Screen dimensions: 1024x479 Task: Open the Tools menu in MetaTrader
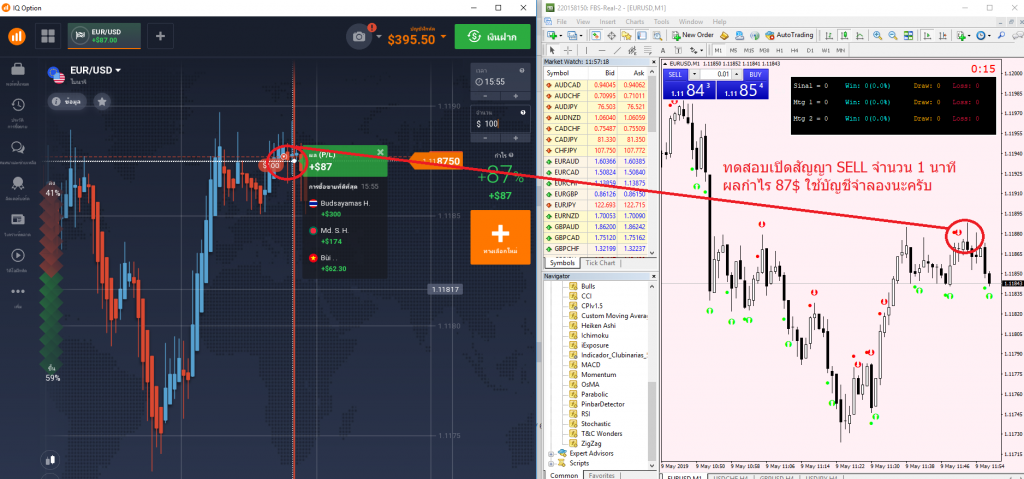[661, 22]
